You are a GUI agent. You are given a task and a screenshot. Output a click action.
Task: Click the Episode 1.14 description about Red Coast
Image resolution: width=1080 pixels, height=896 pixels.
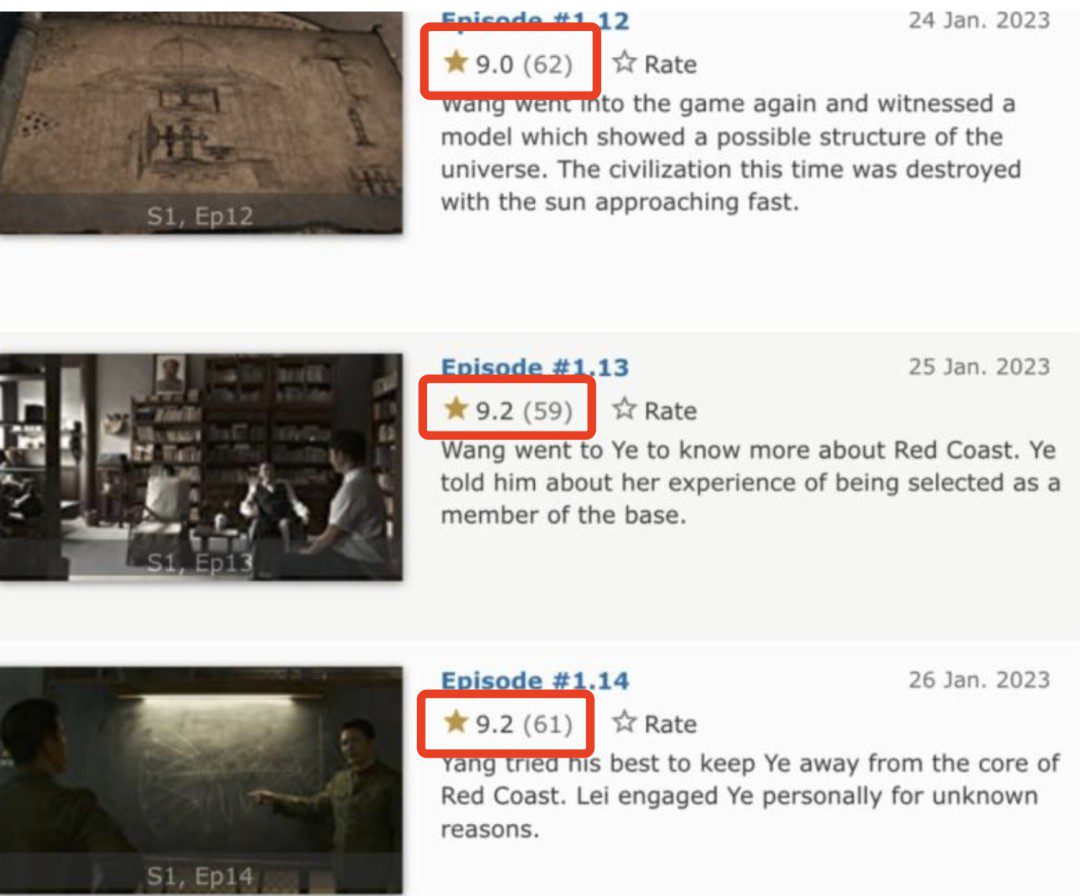(750, 796)
